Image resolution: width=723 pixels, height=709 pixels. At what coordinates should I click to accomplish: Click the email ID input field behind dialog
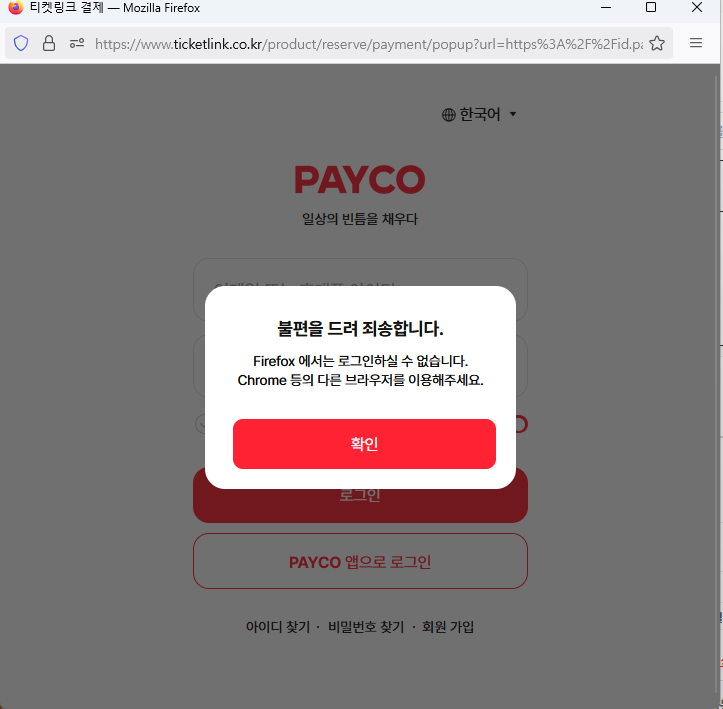coord(360,272)
